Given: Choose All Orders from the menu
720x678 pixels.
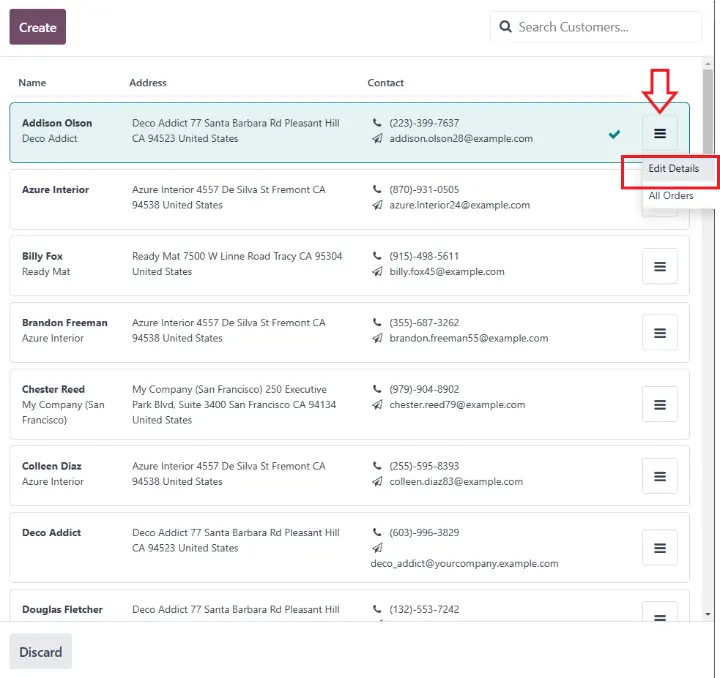Looking at the screenshot, I should point(671,196).
